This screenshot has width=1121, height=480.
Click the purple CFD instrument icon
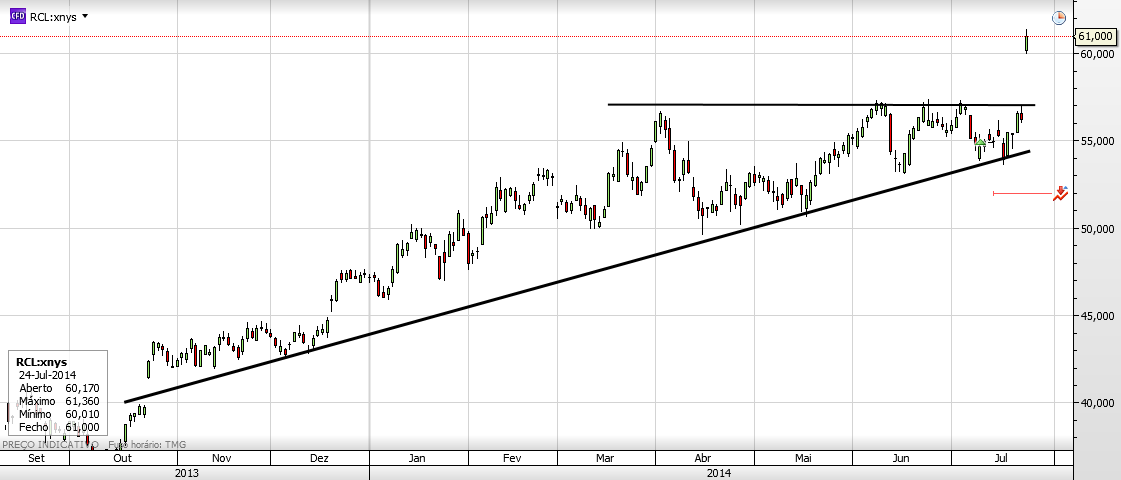coord(18,16)
